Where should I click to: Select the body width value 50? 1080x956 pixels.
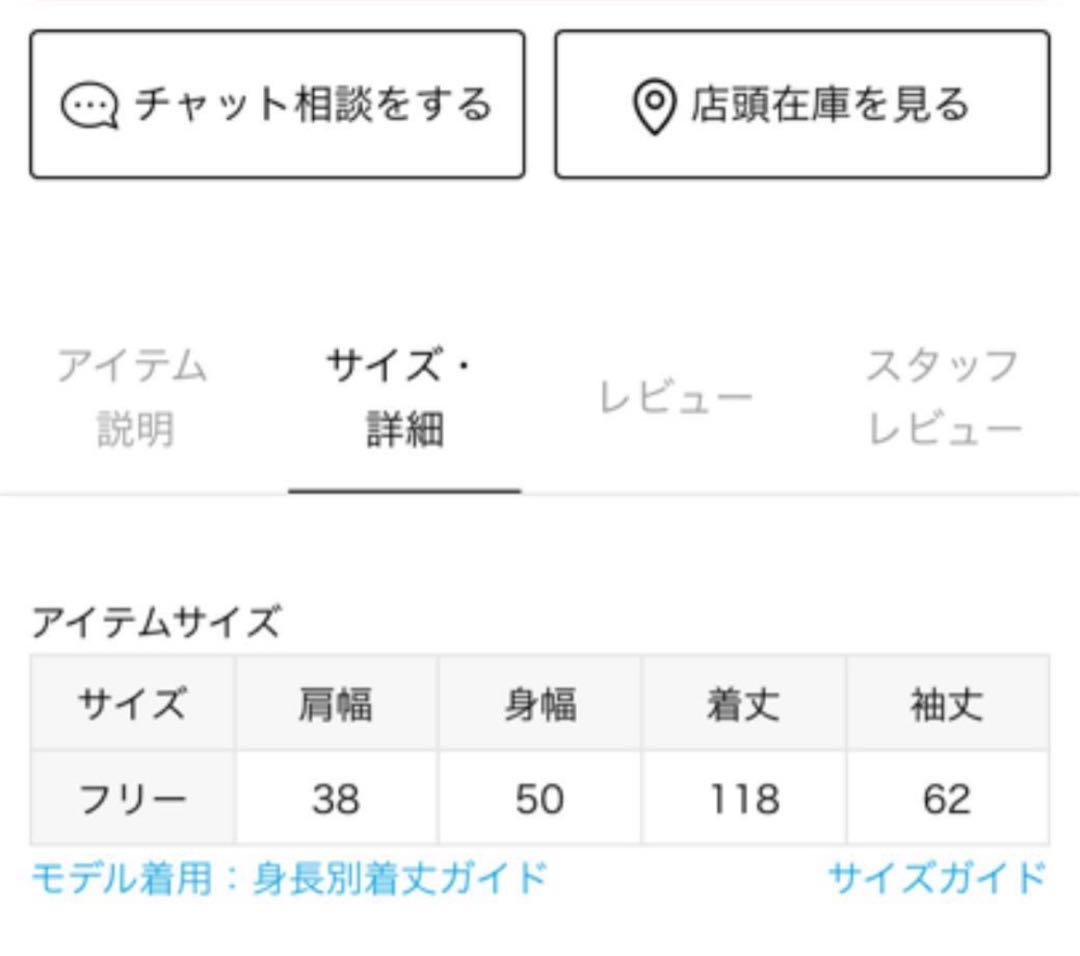[x=540, y=799]
